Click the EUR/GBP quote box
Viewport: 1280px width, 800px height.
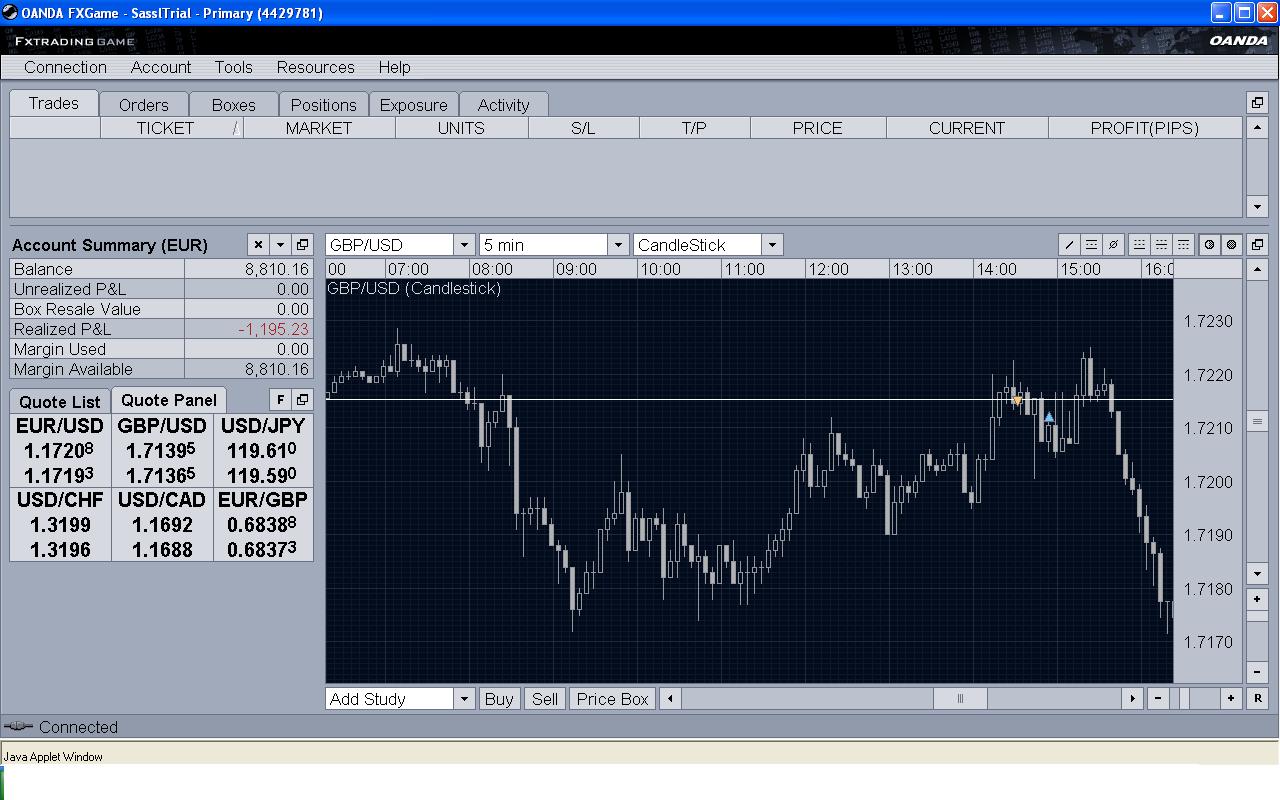click(x=263, y=524)
